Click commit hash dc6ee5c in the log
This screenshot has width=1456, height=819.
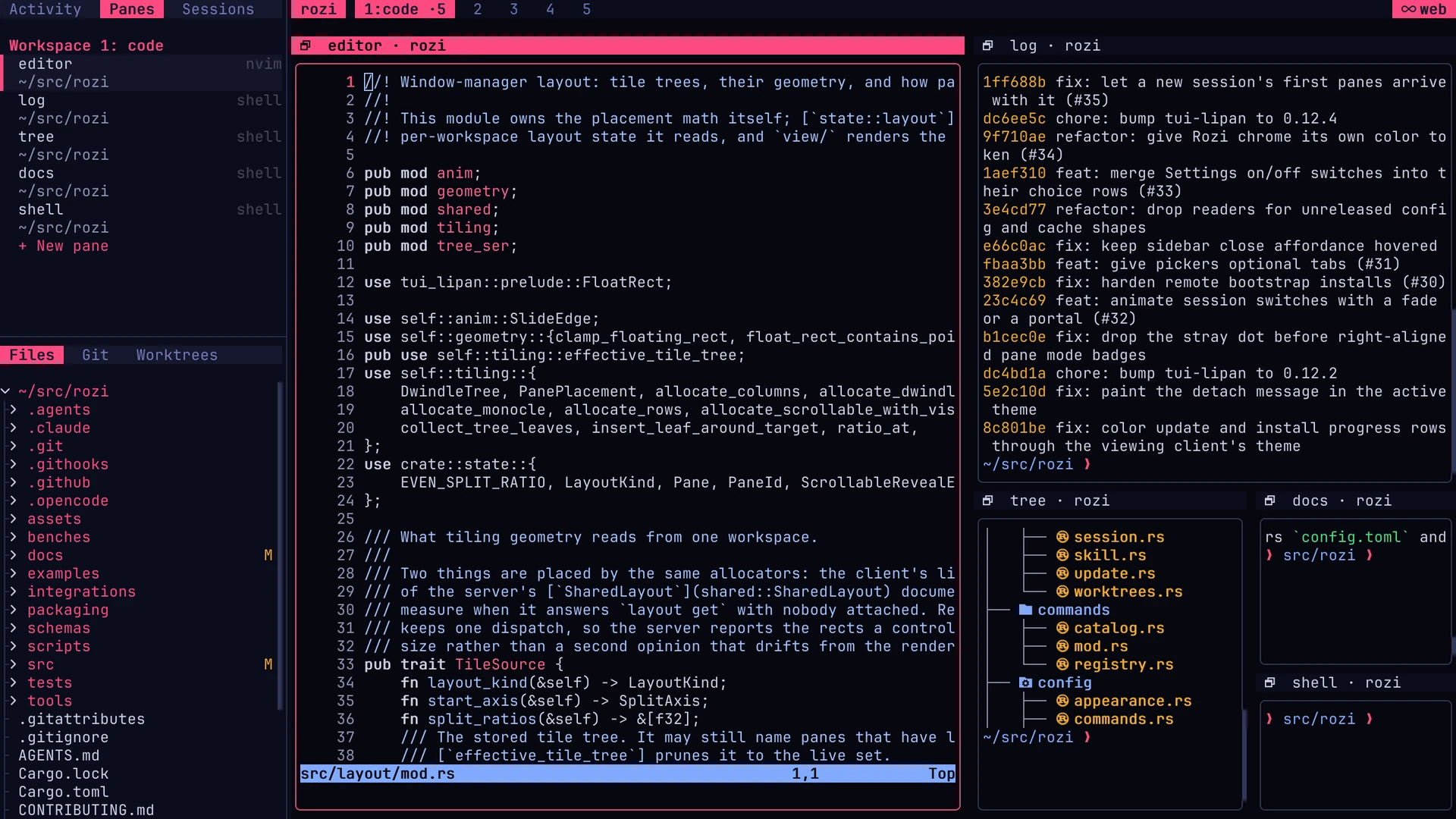coord(1015,118)
